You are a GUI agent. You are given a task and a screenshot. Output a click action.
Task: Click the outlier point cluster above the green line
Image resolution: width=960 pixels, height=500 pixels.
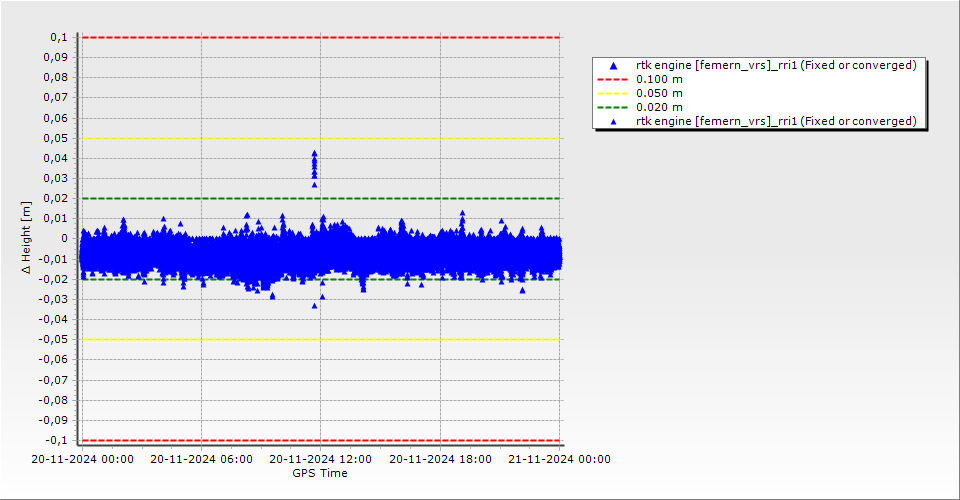point(314,166)
